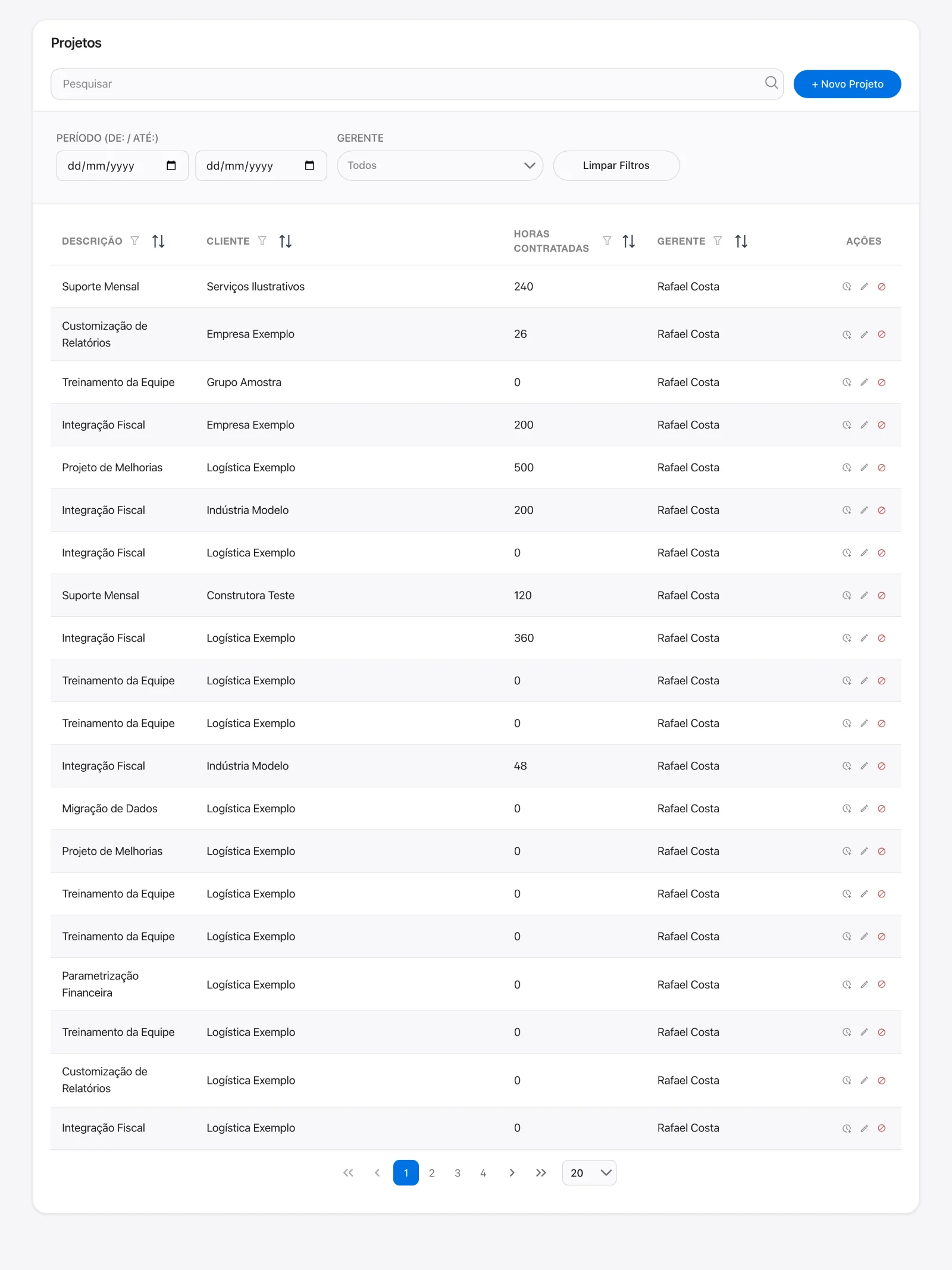Sort by Descrição column

158,241
